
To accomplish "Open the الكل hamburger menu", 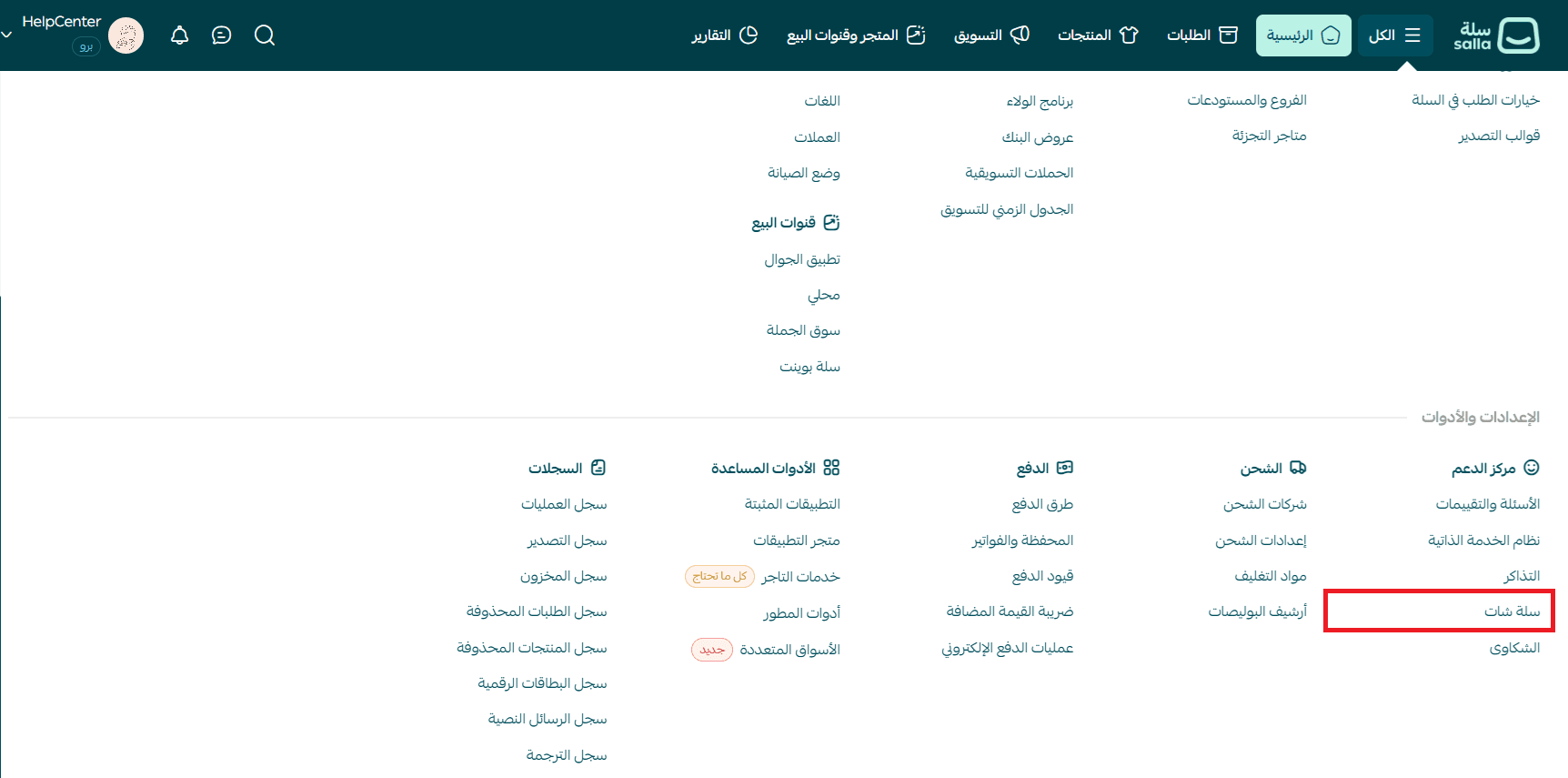I will click(x=1395, y=35).
